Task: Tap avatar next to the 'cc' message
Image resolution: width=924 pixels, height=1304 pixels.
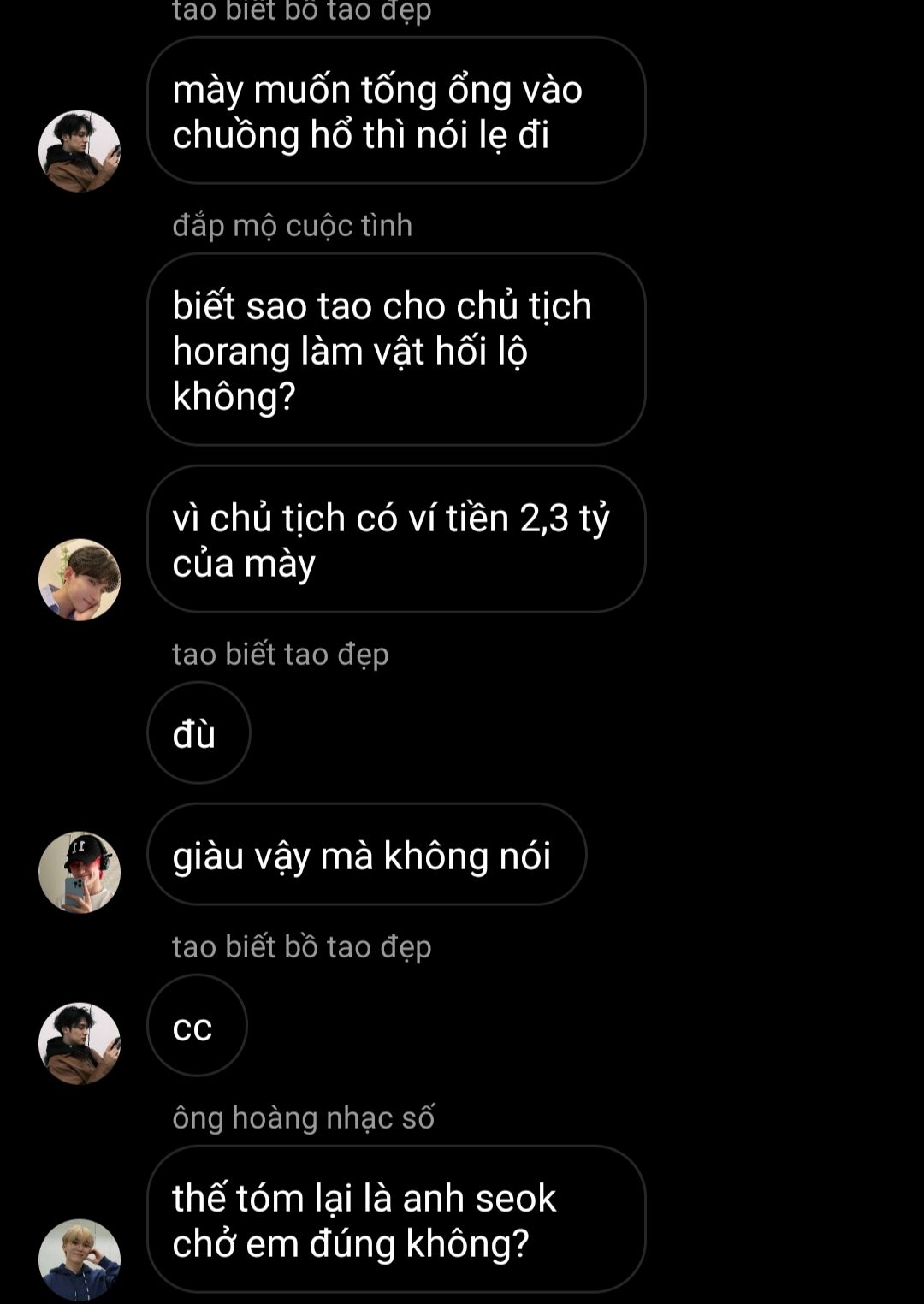Action: click(x=80, y=1043)
